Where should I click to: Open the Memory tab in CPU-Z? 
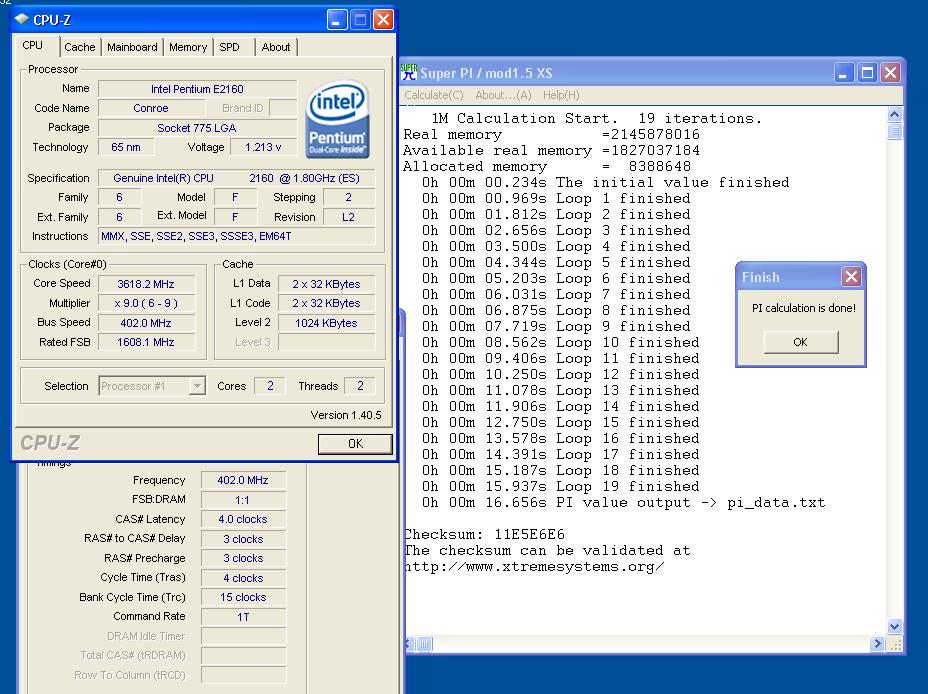pyautogui.click(x=188, y=47)
